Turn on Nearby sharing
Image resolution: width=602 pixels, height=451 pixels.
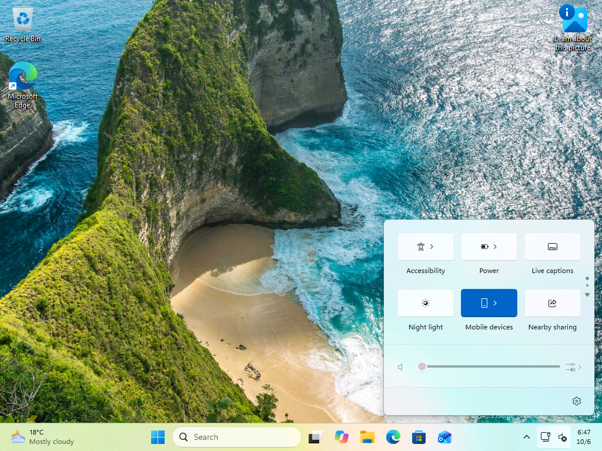click(552, 303)
